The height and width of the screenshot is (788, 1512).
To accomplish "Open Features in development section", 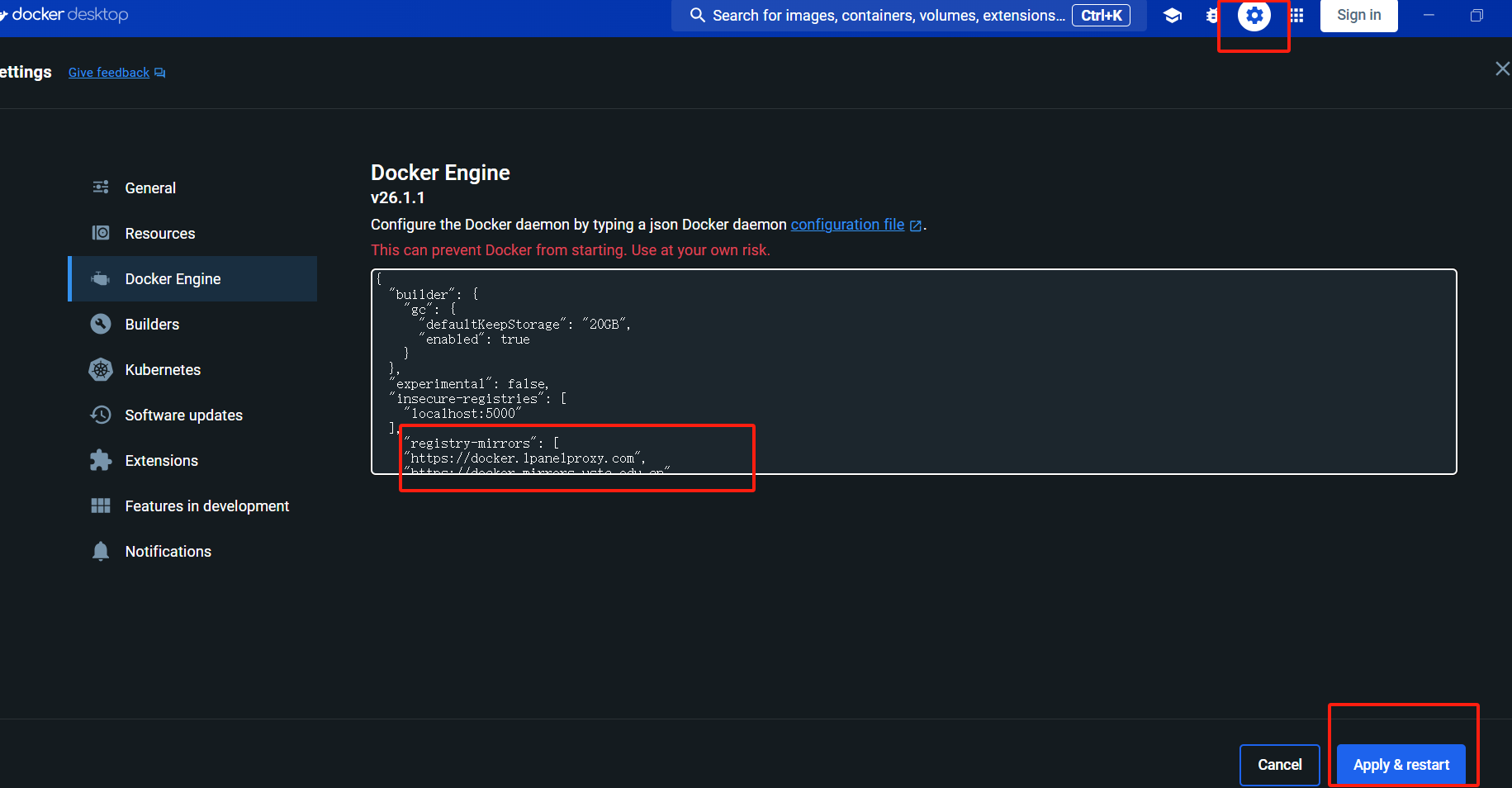I will coord(192,506).
